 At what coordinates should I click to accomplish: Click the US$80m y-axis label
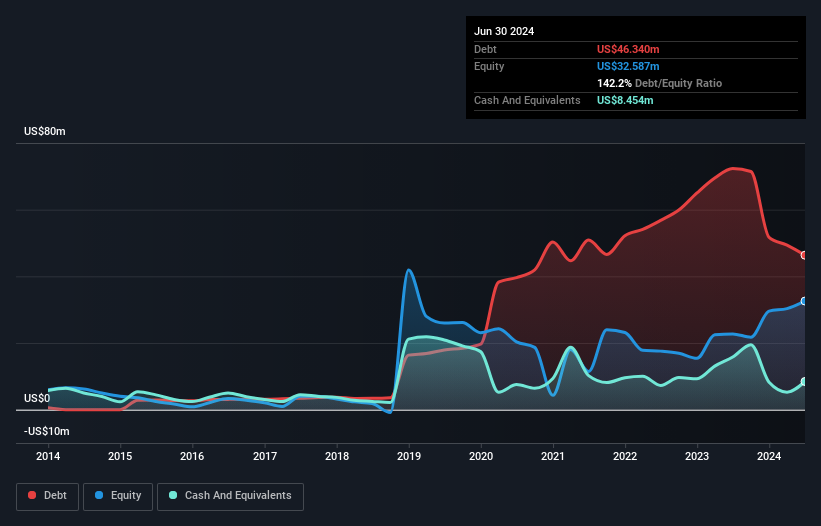click(45, 131)
